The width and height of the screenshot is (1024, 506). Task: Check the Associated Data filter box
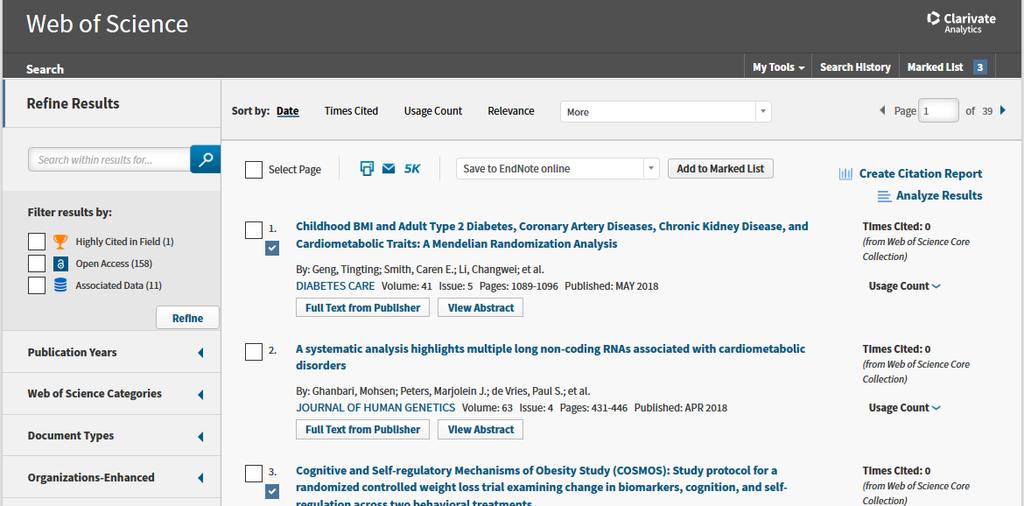37,285
